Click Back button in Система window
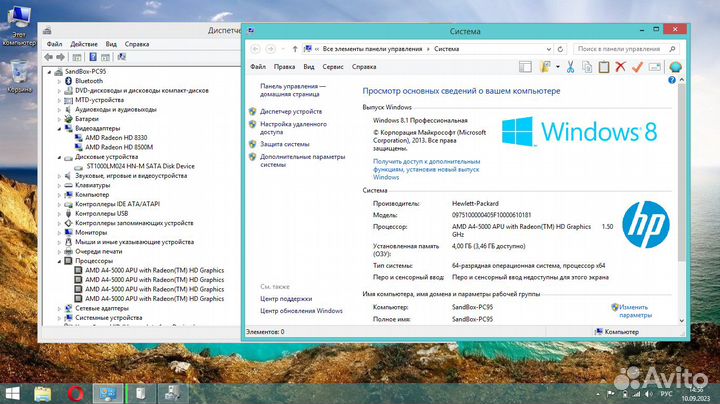720x404 pixels. click(x=256, y=49)
